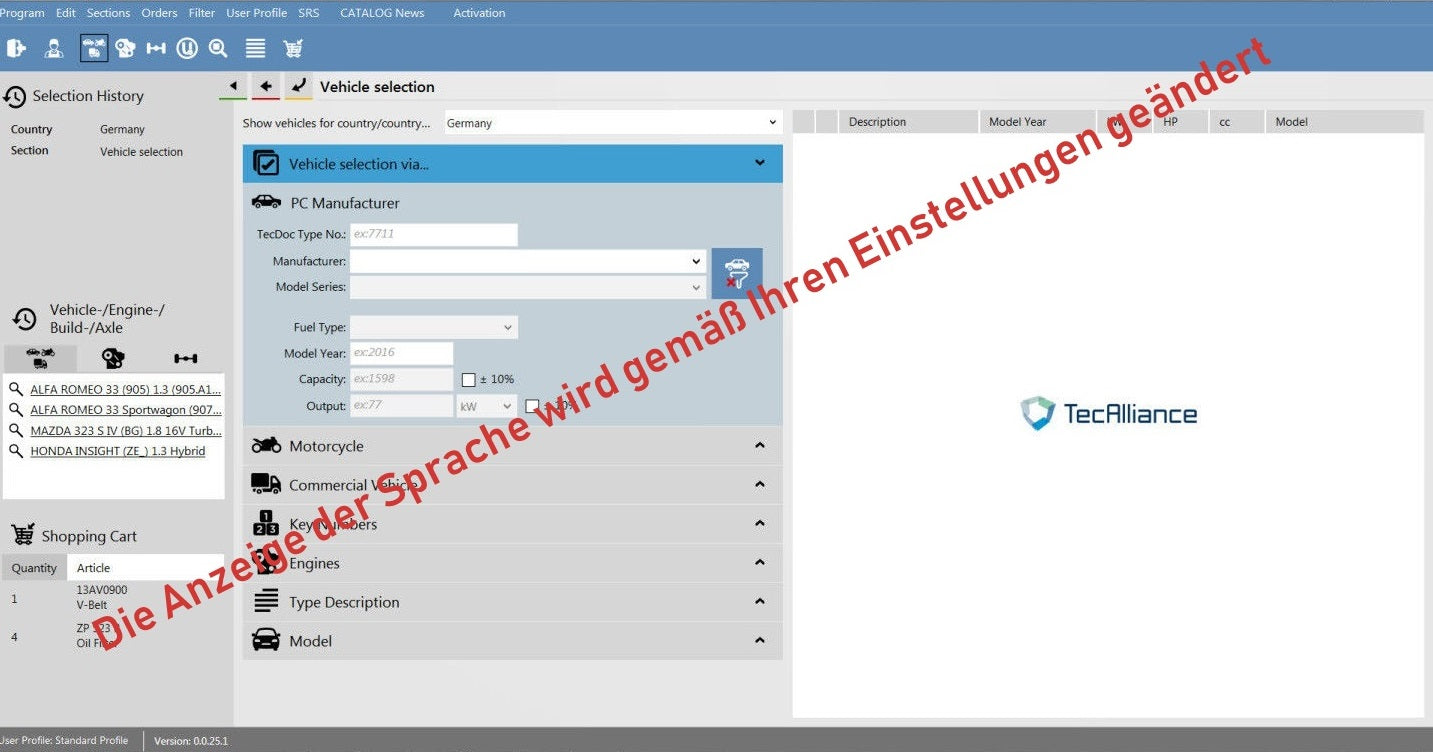
Task: Tick the Output ±10% checkbox
Action: (532, 406)
